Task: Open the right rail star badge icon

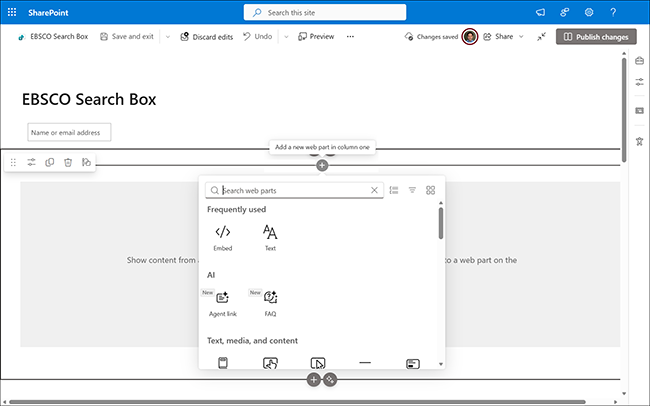Action: pyautogui.click(x=639, y=141)
